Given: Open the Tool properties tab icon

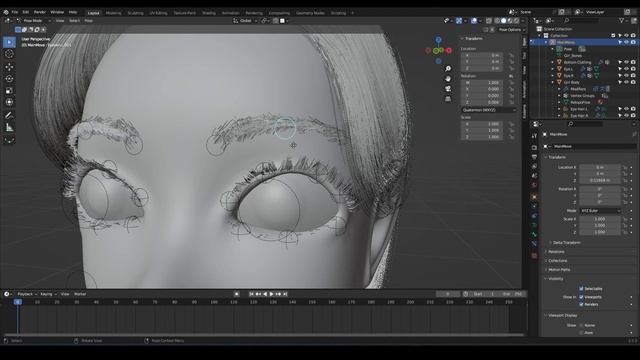Looking at the screenshot, I should tap(534, 136).
